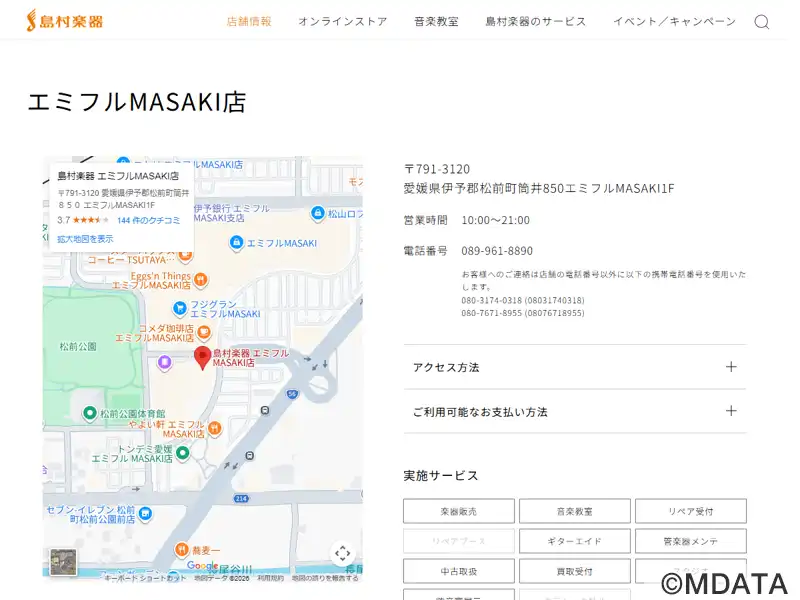Image resolution: width=800 pixels, height=600 pixels.
Task: Click the phone number 089-961-8890
Action: click(497, 251)
